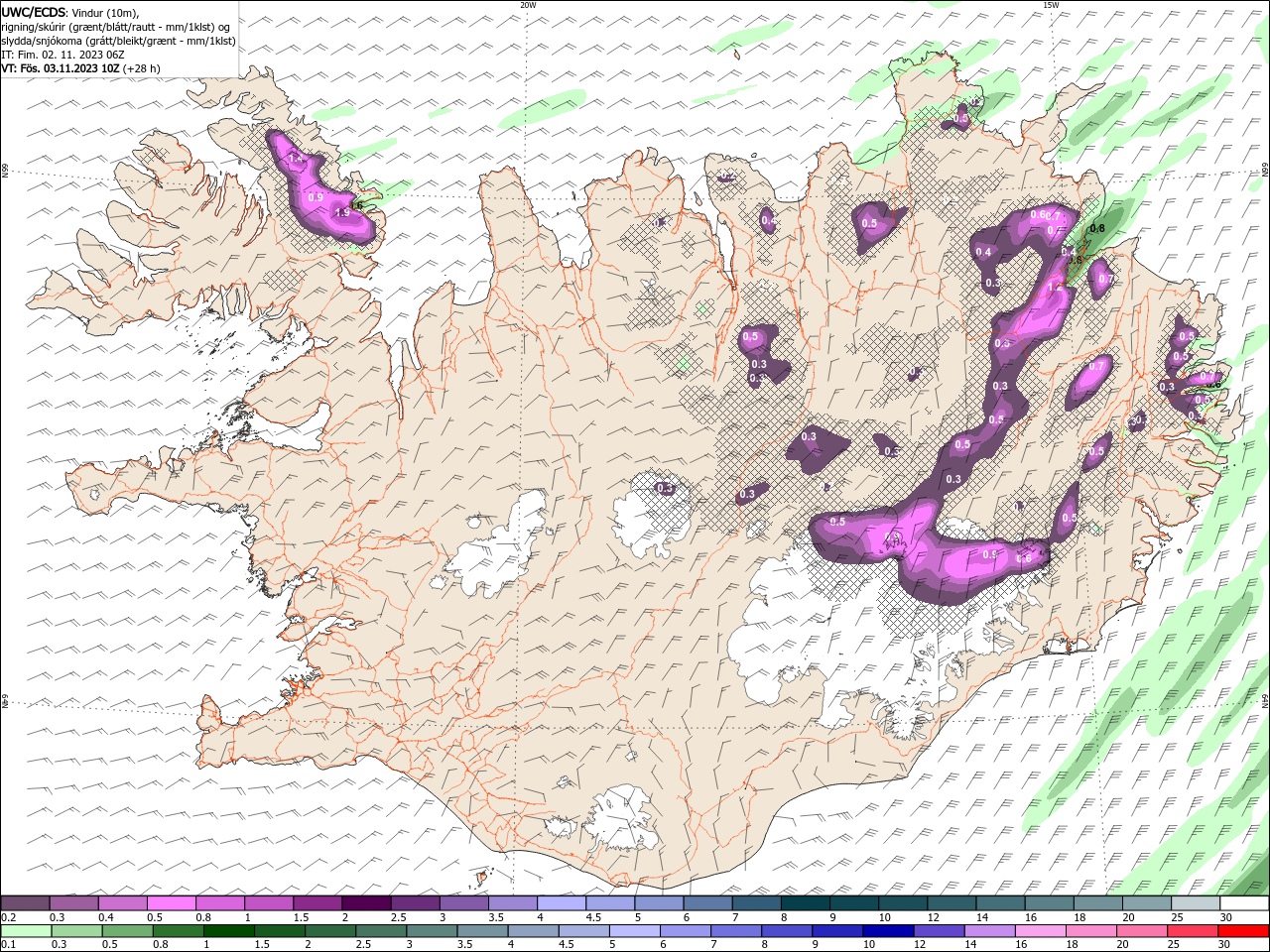Click the '1.4' value in the Westfjords snow band
Screen dimensions: 1270x952
click(295, 160)
